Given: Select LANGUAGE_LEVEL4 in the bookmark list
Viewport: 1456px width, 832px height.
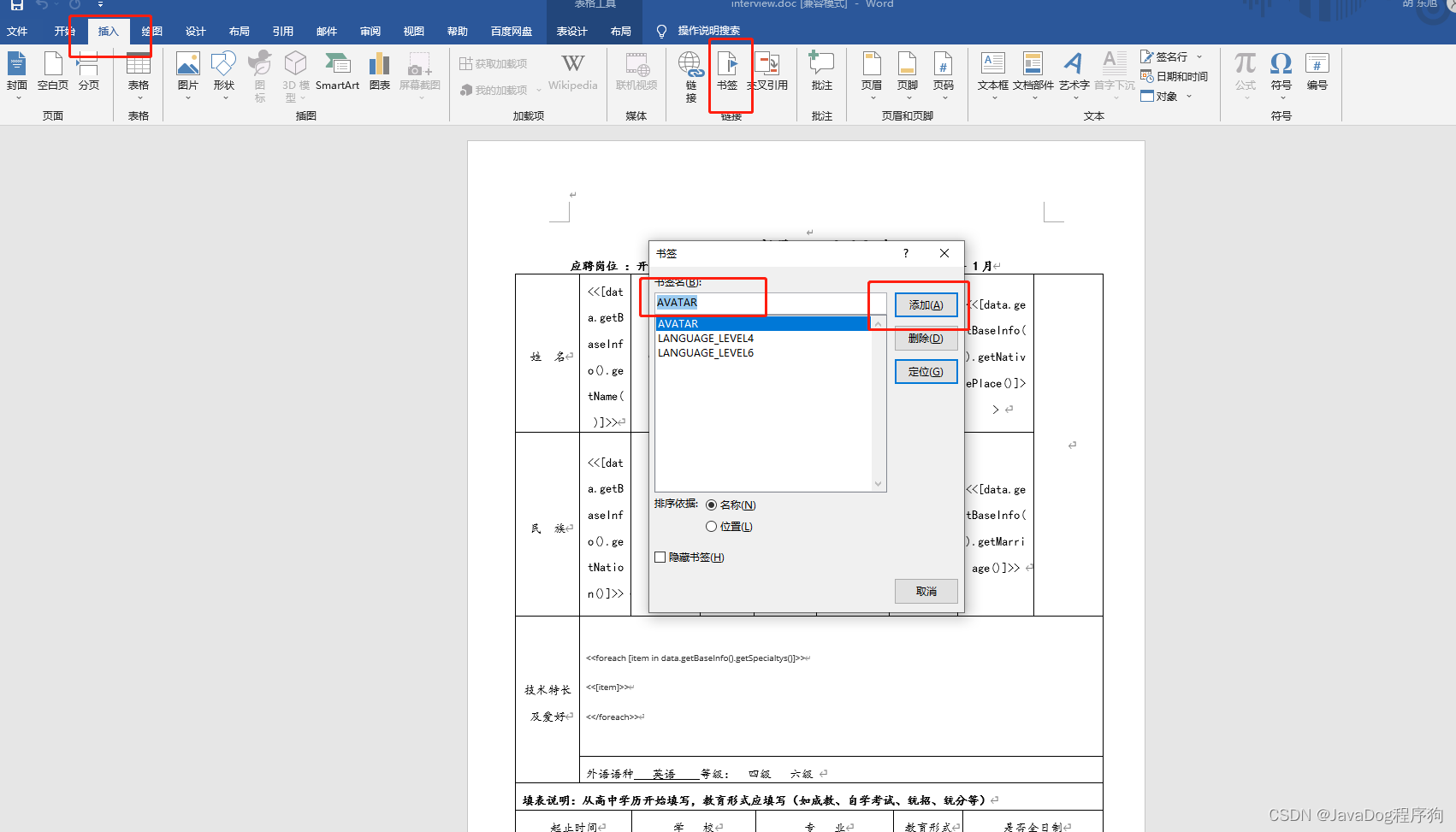Looking at the screenshot, I should pos(705,338).
